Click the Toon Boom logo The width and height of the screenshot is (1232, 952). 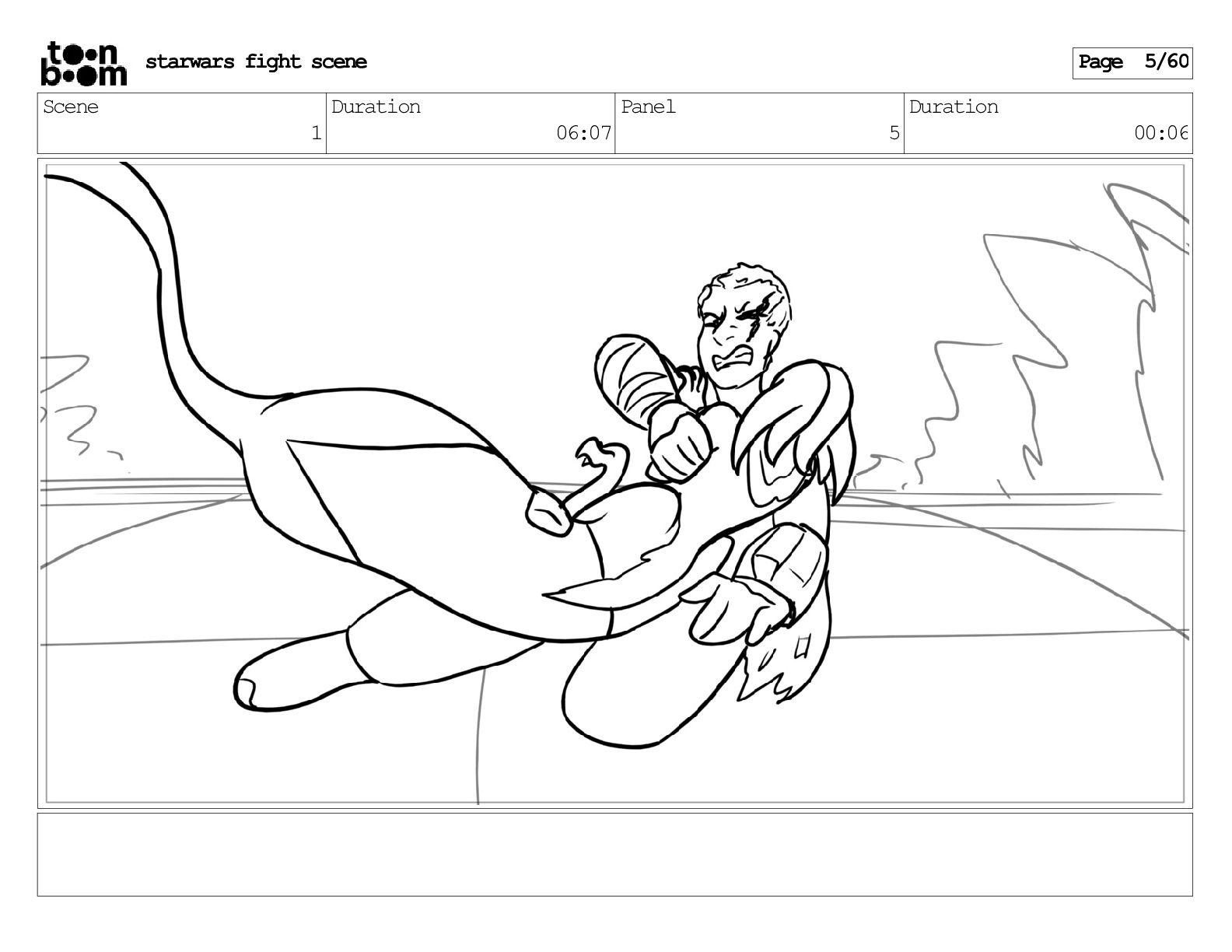click(83, 63)
